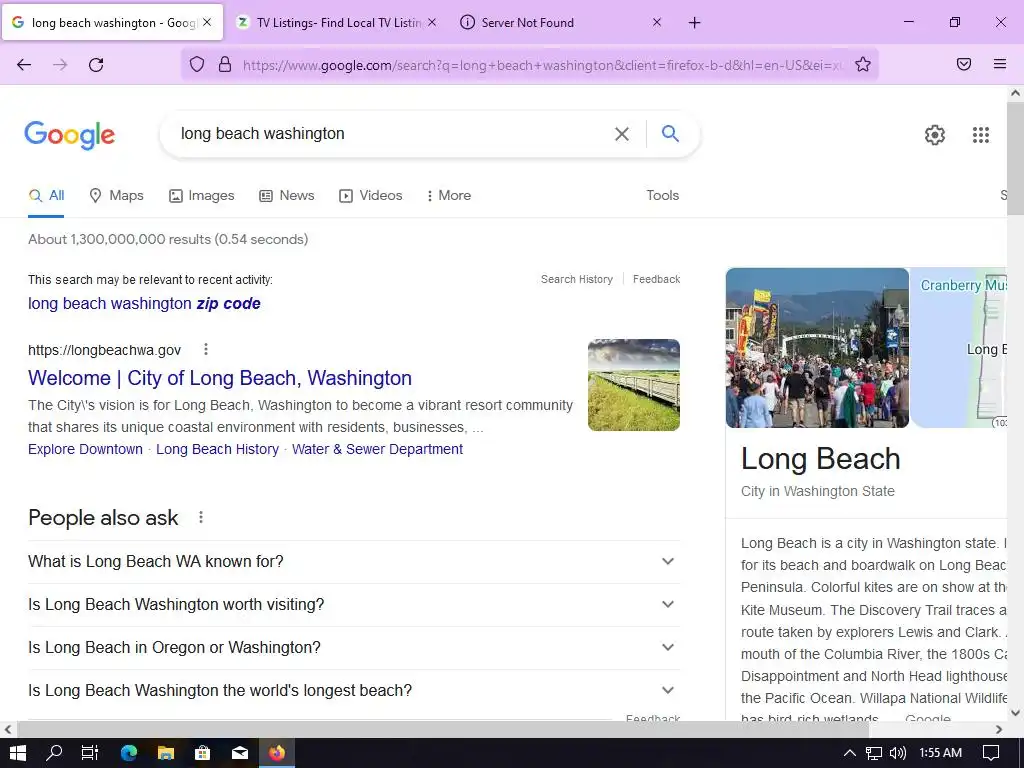Click the Firefox URL address bar

coord(542,65)
